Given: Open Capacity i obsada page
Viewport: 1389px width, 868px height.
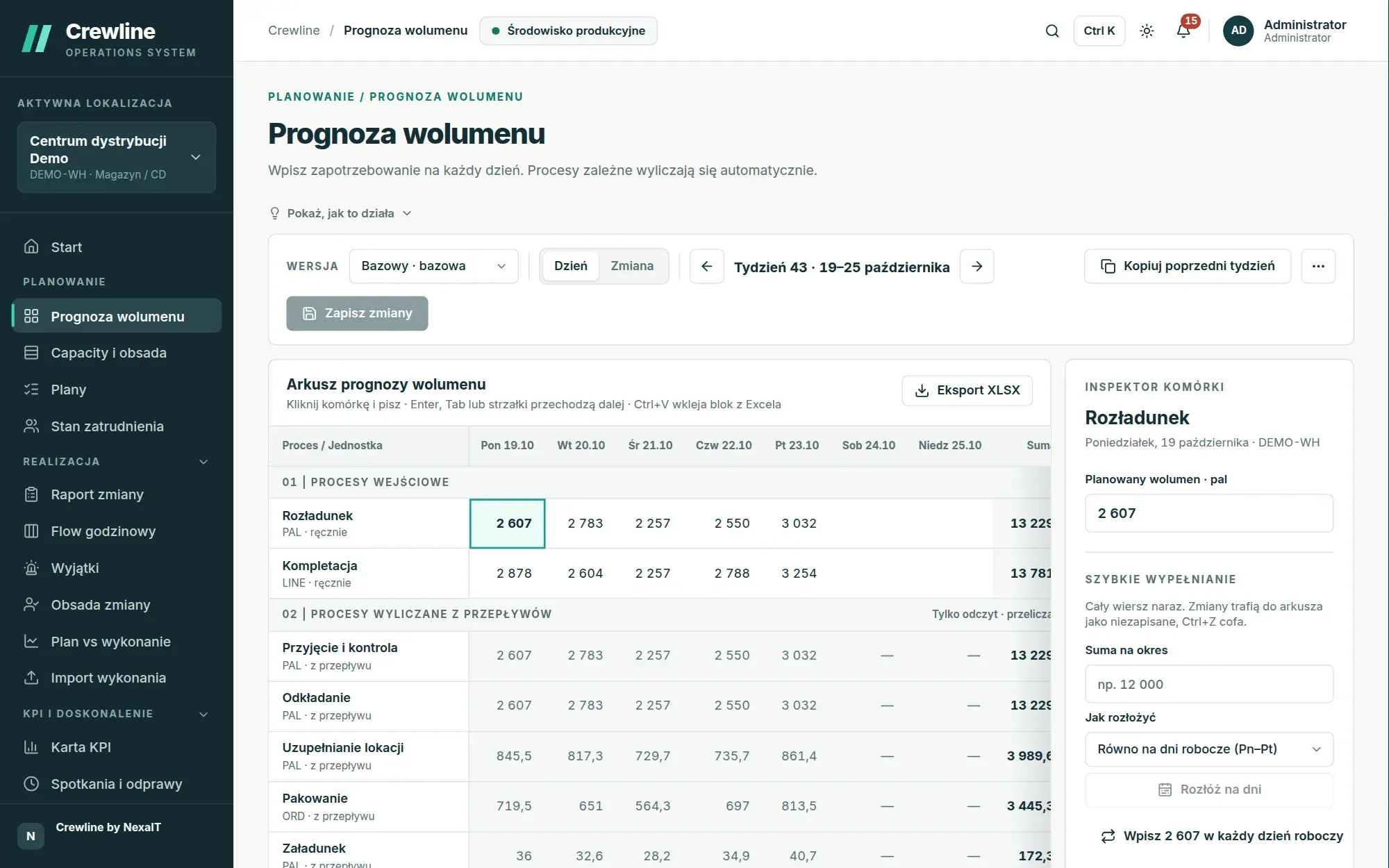Looking at the screenshot, I should [x=117, y=353].
